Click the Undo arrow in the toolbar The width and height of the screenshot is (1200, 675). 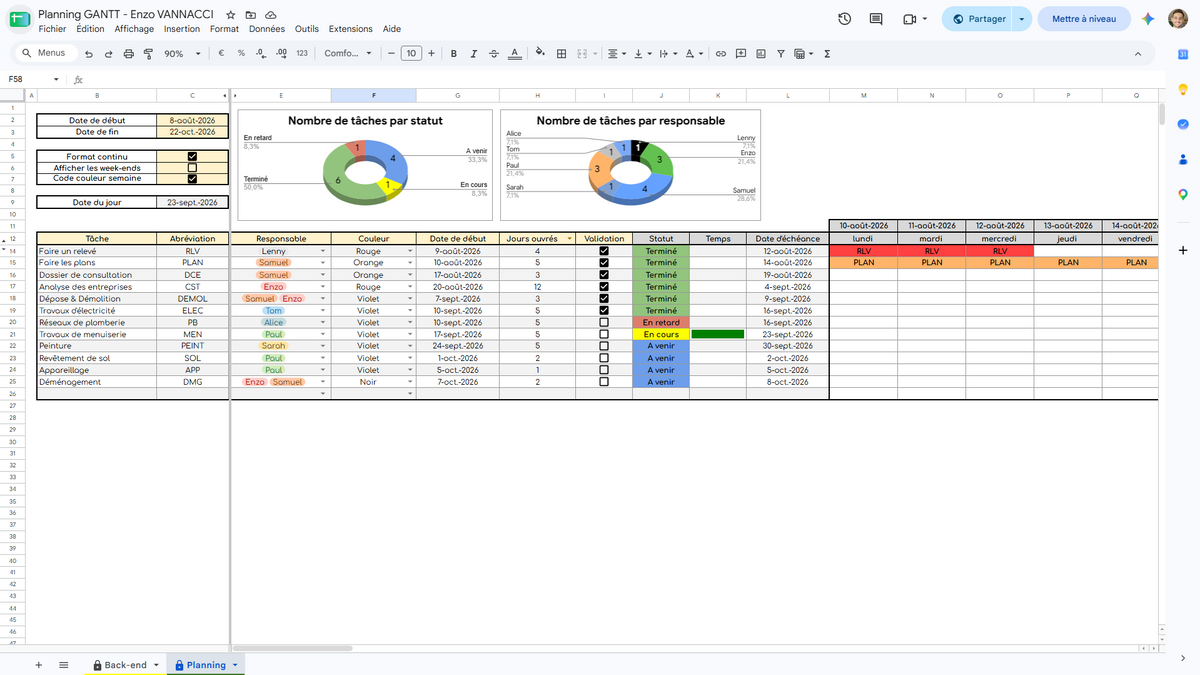pos(87,54)
